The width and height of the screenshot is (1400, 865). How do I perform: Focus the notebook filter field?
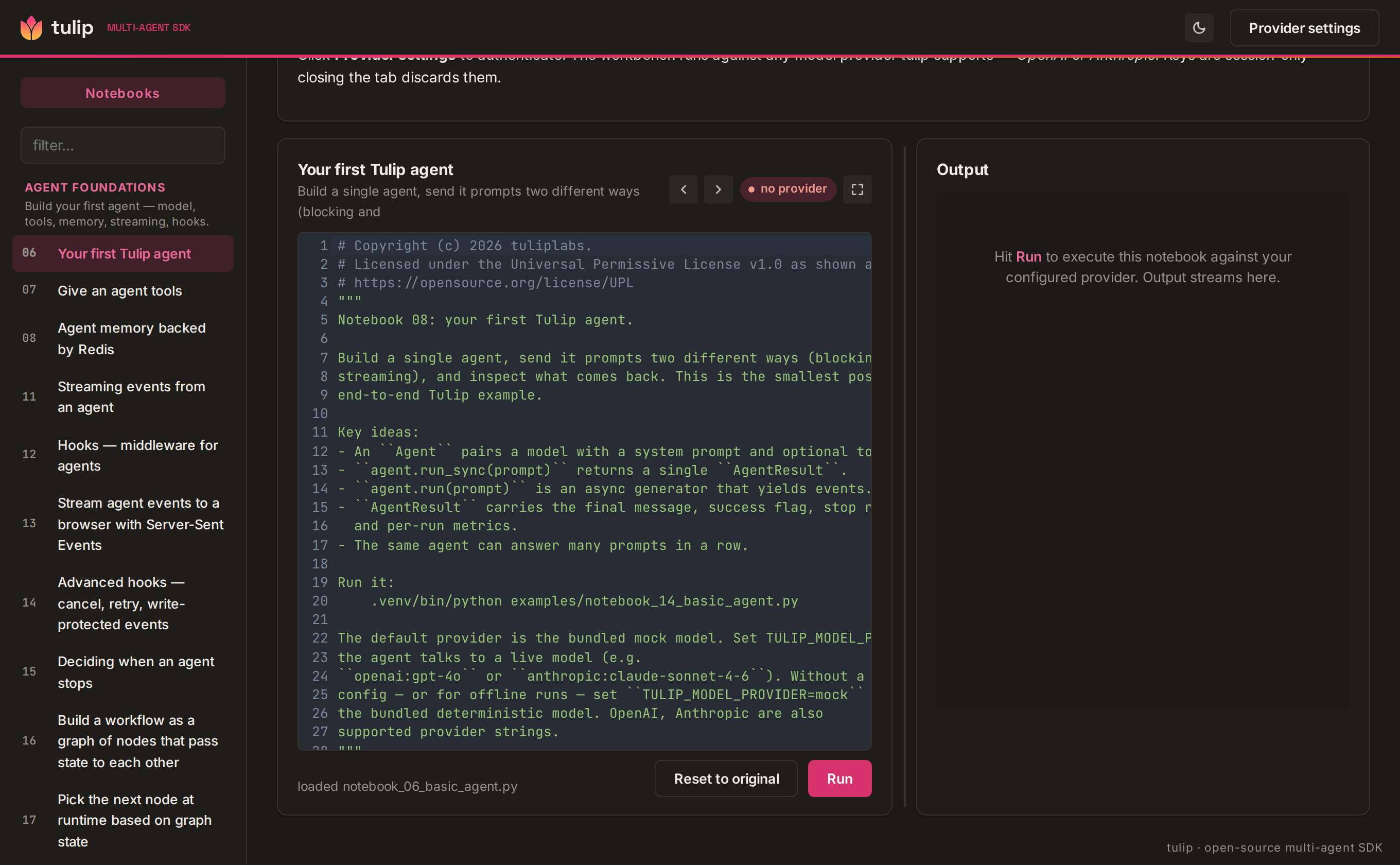coord(122,145)
